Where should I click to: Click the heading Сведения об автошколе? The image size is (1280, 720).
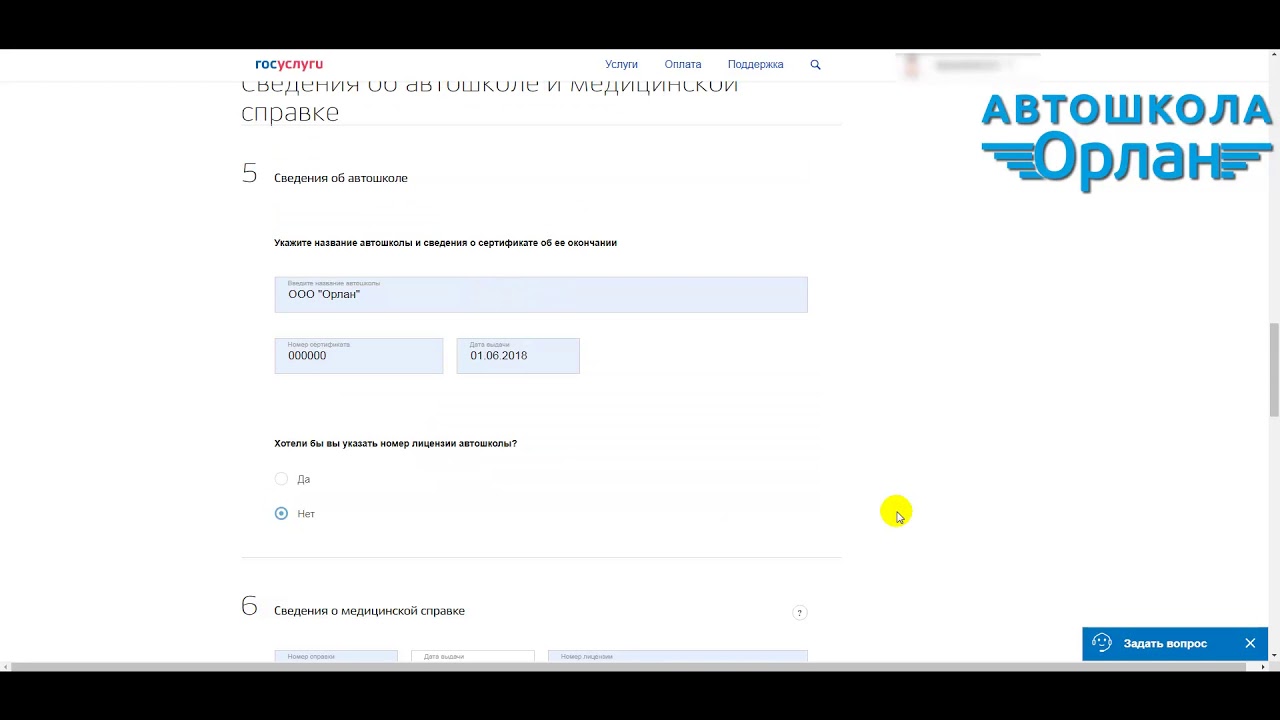pos(341,178)
